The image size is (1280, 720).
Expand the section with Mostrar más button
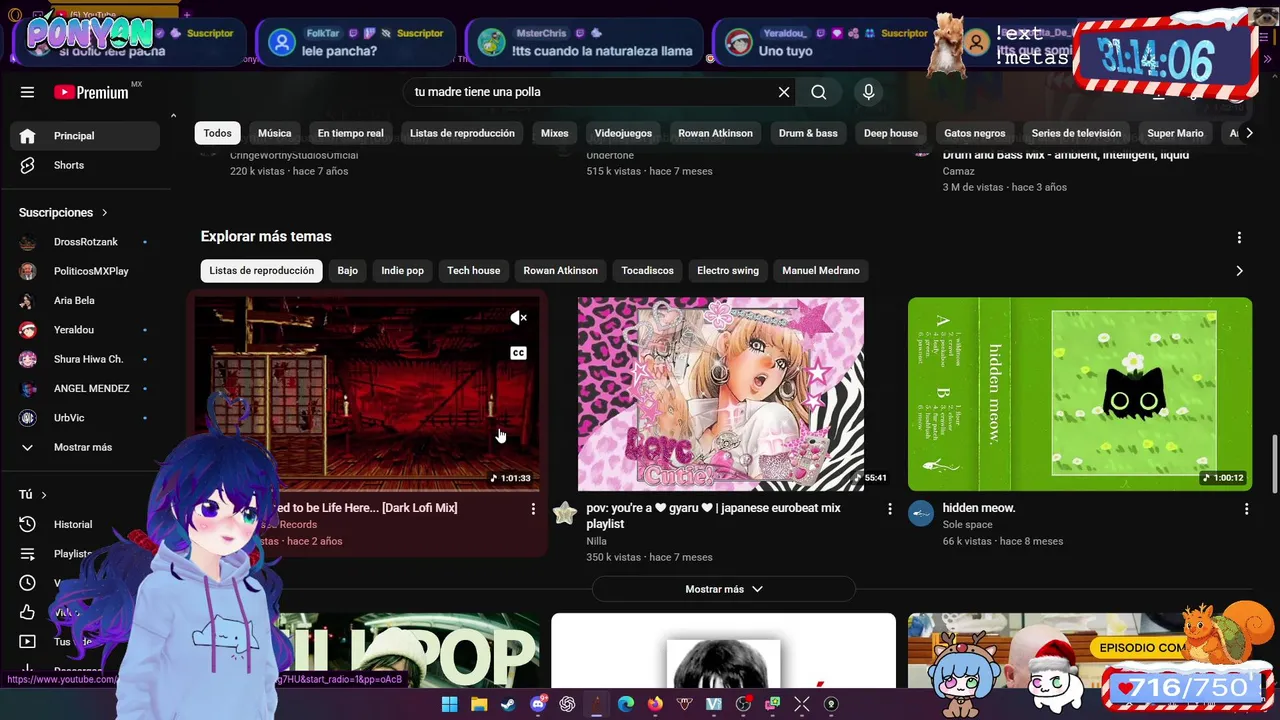pos(723,589)
